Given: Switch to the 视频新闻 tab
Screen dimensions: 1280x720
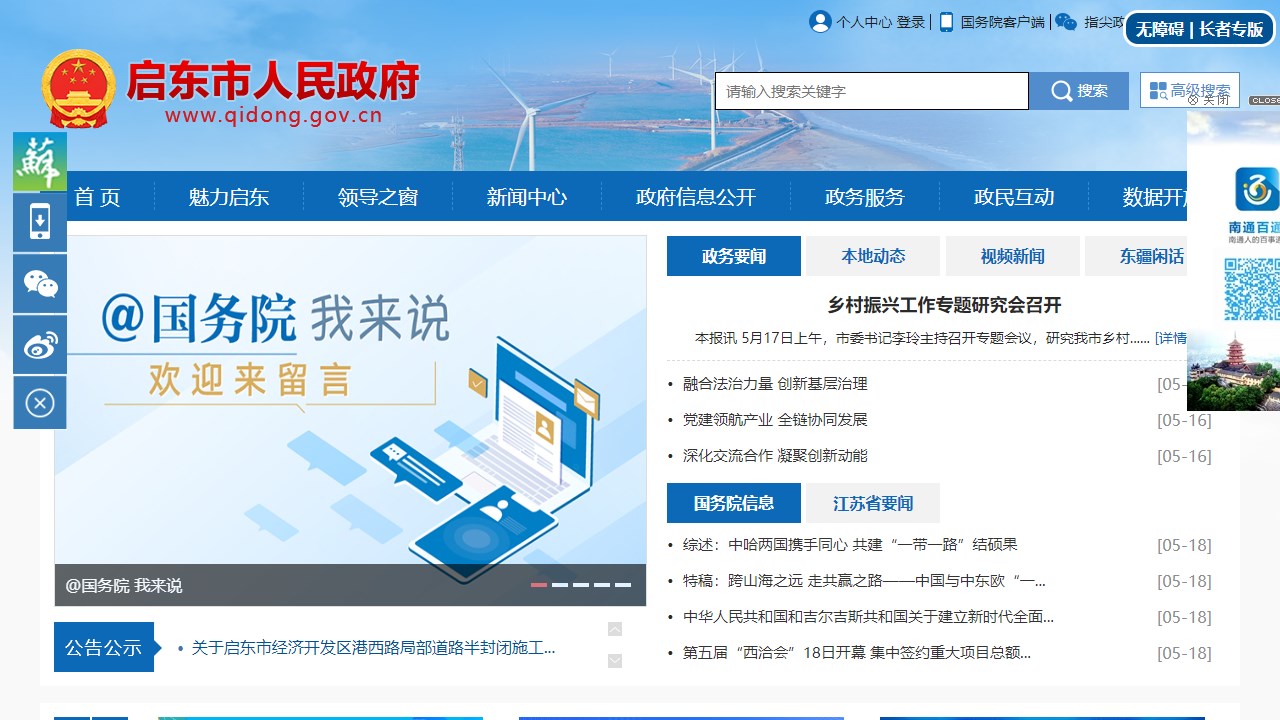Looking at the screenshot, I should click(1013, 256).
